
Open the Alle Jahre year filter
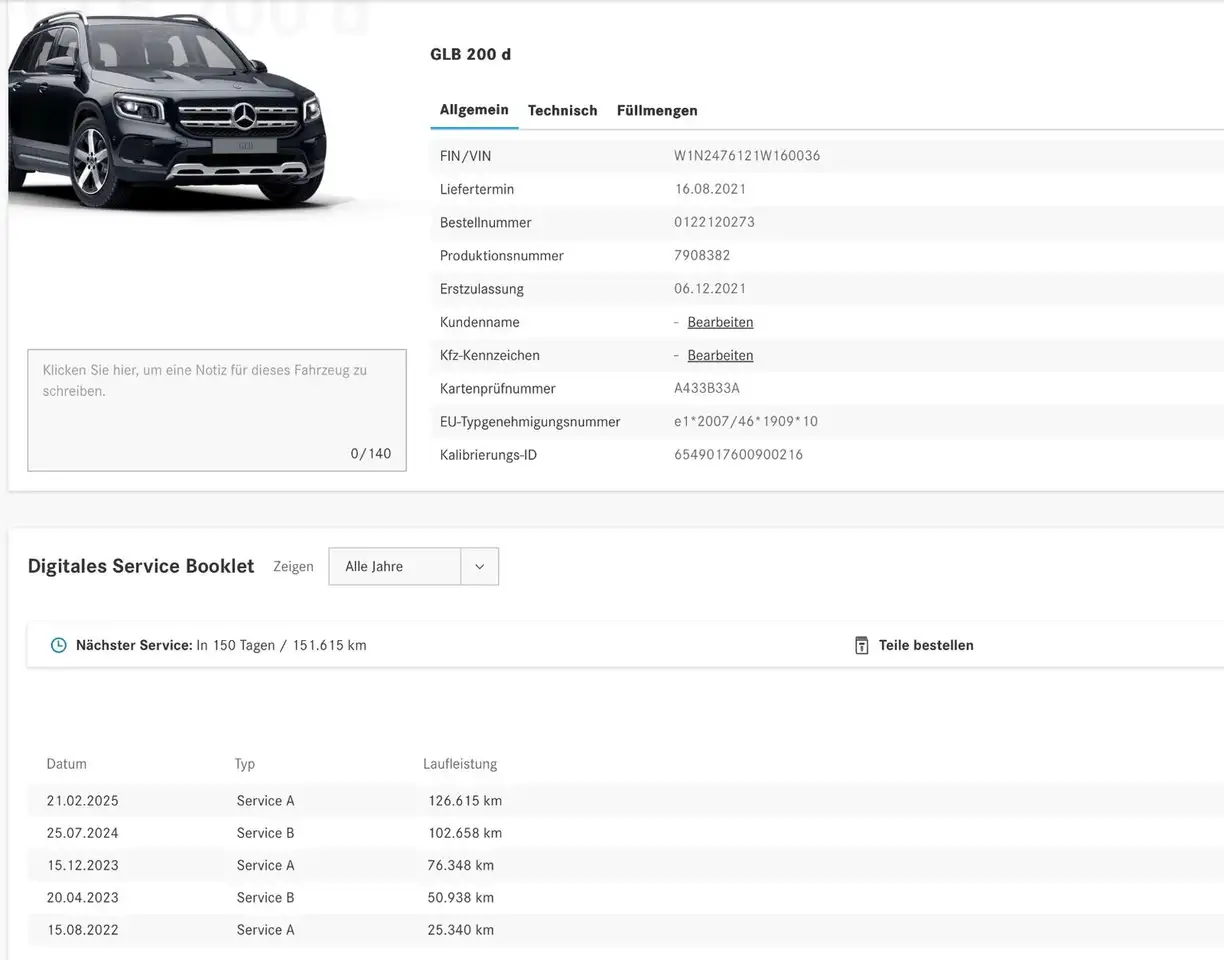395,566
